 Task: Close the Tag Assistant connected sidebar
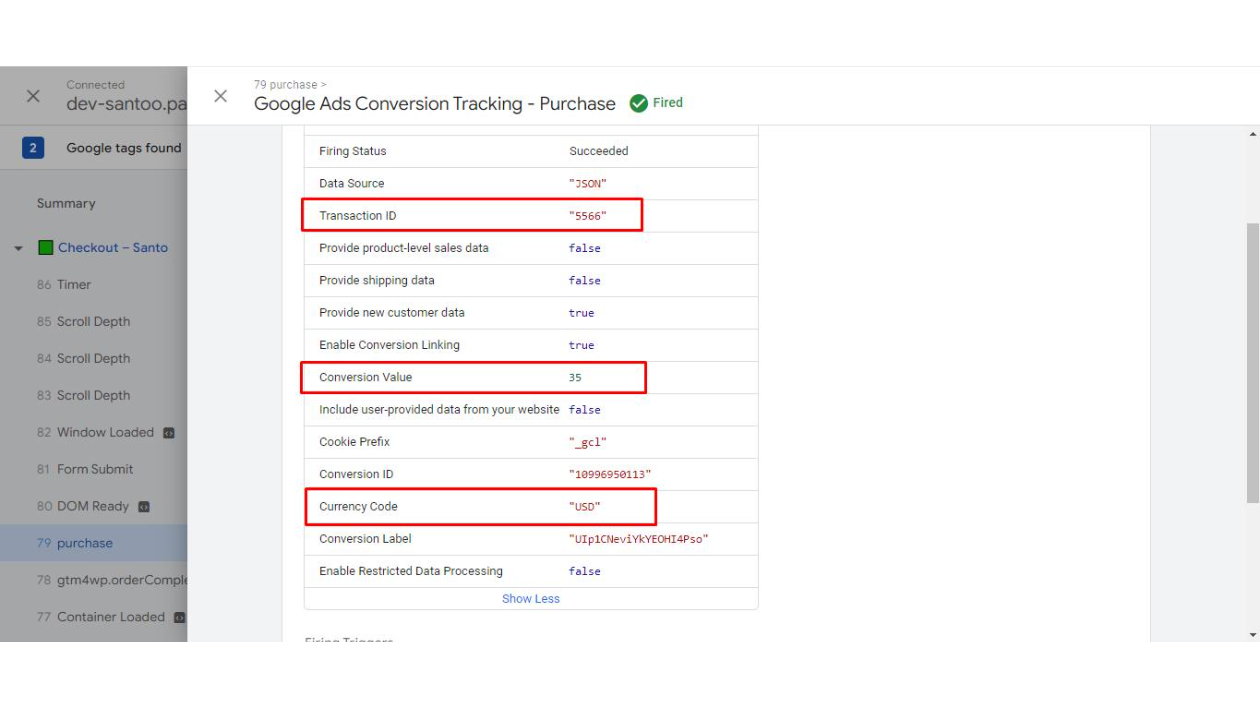coord(33,96)
